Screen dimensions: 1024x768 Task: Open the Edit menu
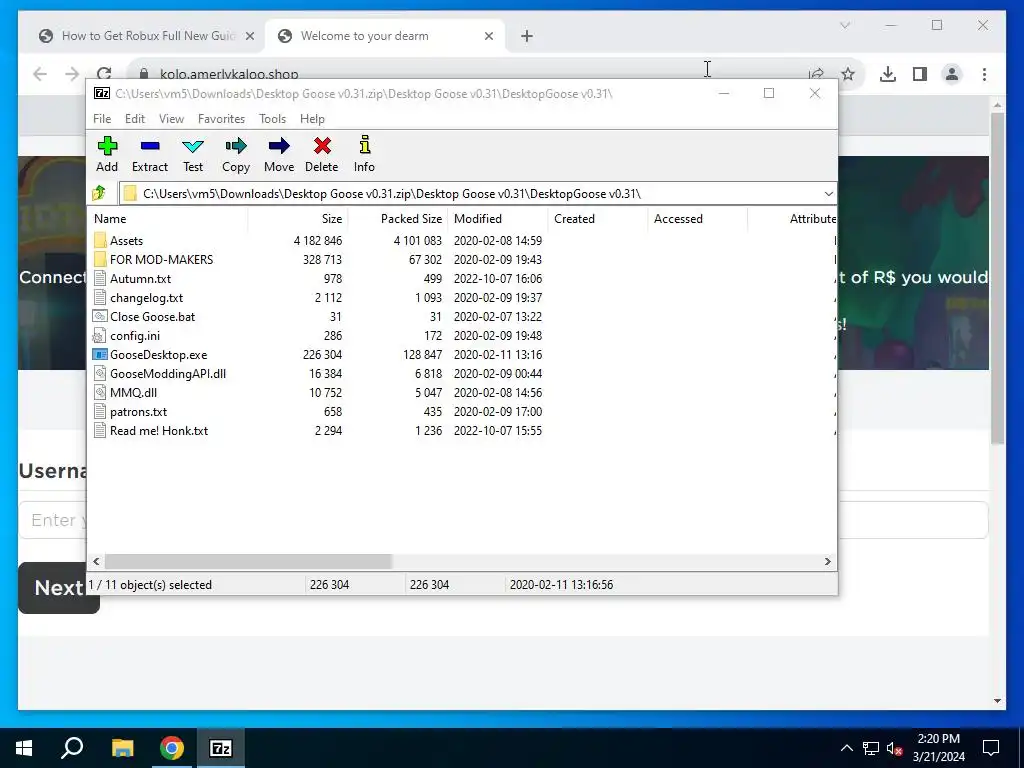(x=135, y=119)
